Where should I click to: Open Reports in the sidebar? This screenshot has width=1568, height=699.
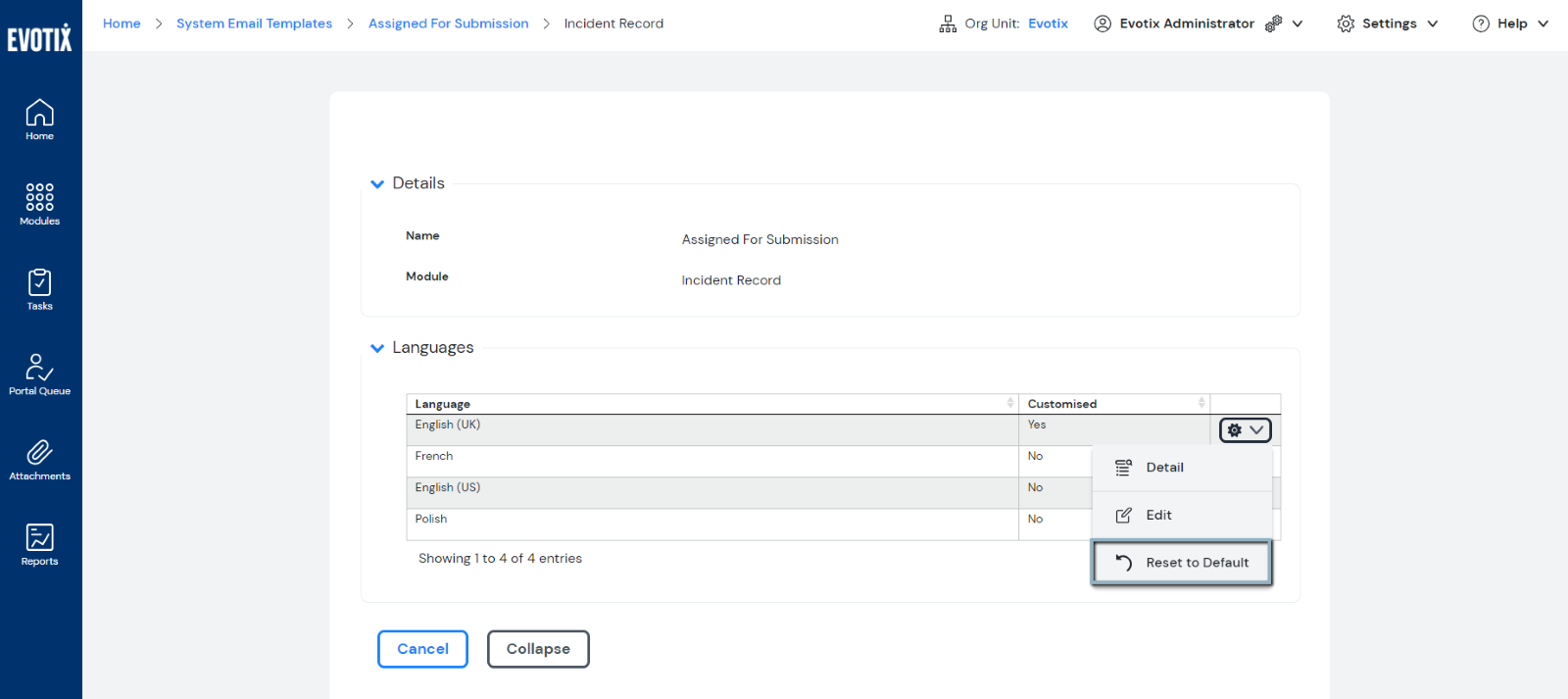[40, 545]
